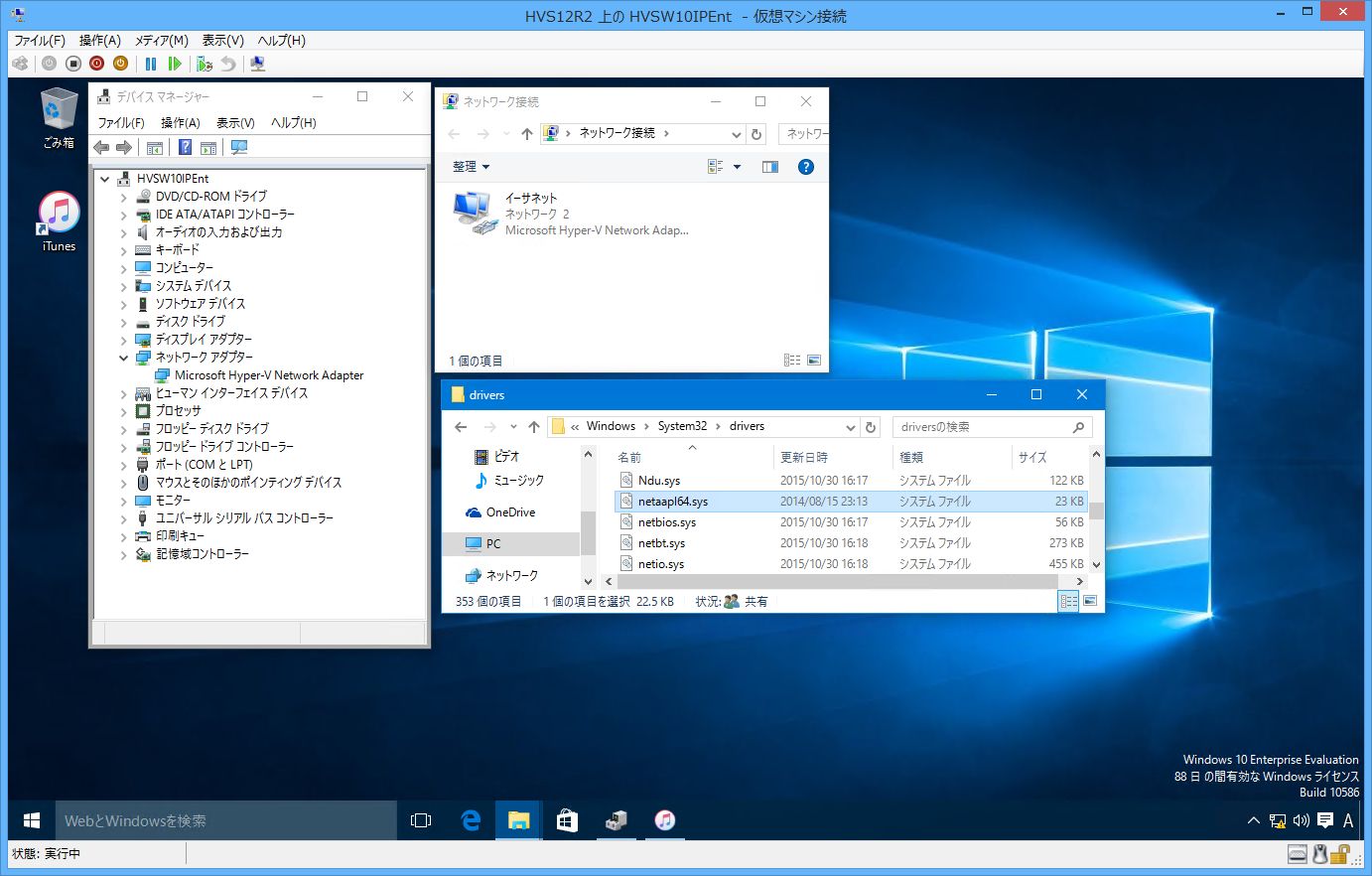Image resolution: width=1372 pixels, height=876 pixels.
Task: Click drivers file list vertical scrollbar
Action: 1096,511
